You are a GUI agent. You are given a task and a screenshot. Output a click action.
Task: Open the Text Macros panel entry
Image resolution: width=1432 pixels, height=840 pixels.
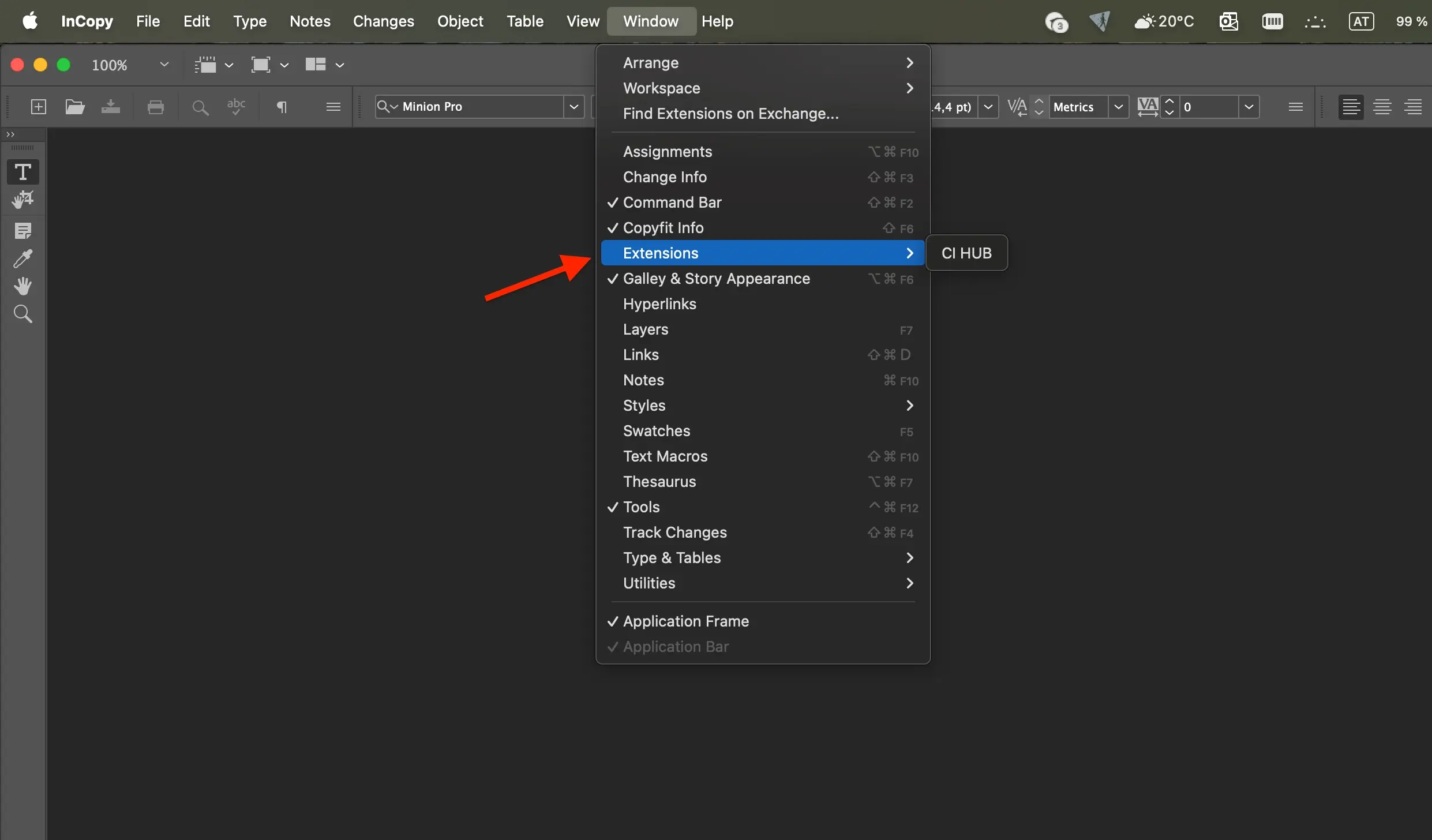(763, 456)
